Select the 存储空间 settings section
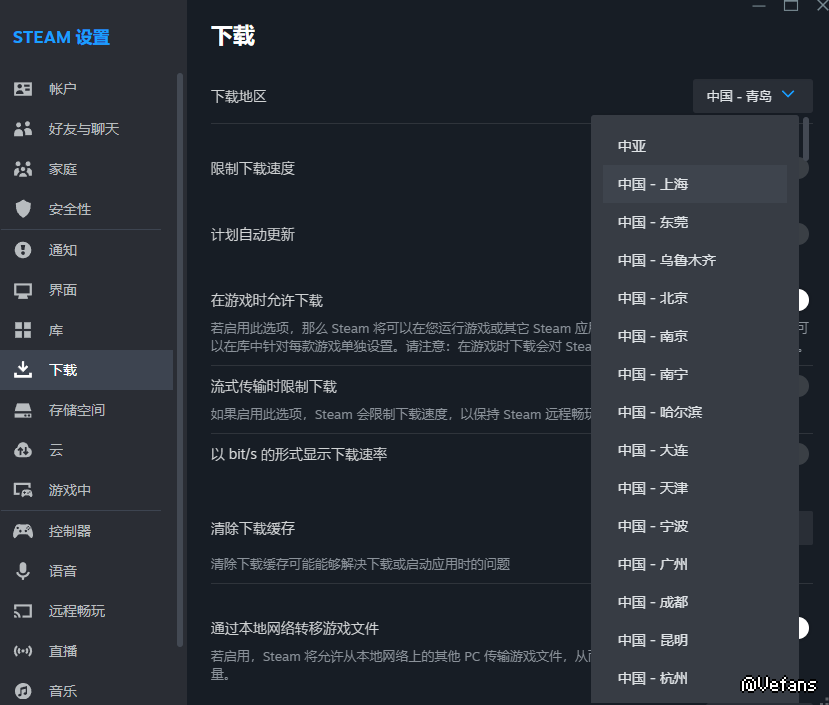829x705 pixels. click(x=87, y=410)
